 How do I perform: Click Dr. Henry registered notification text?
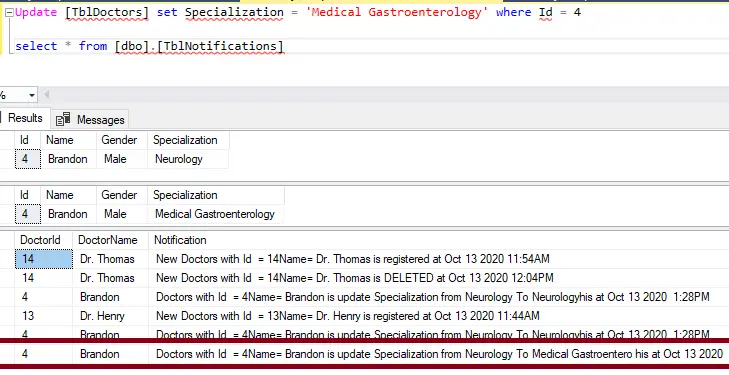coord(348,316)
